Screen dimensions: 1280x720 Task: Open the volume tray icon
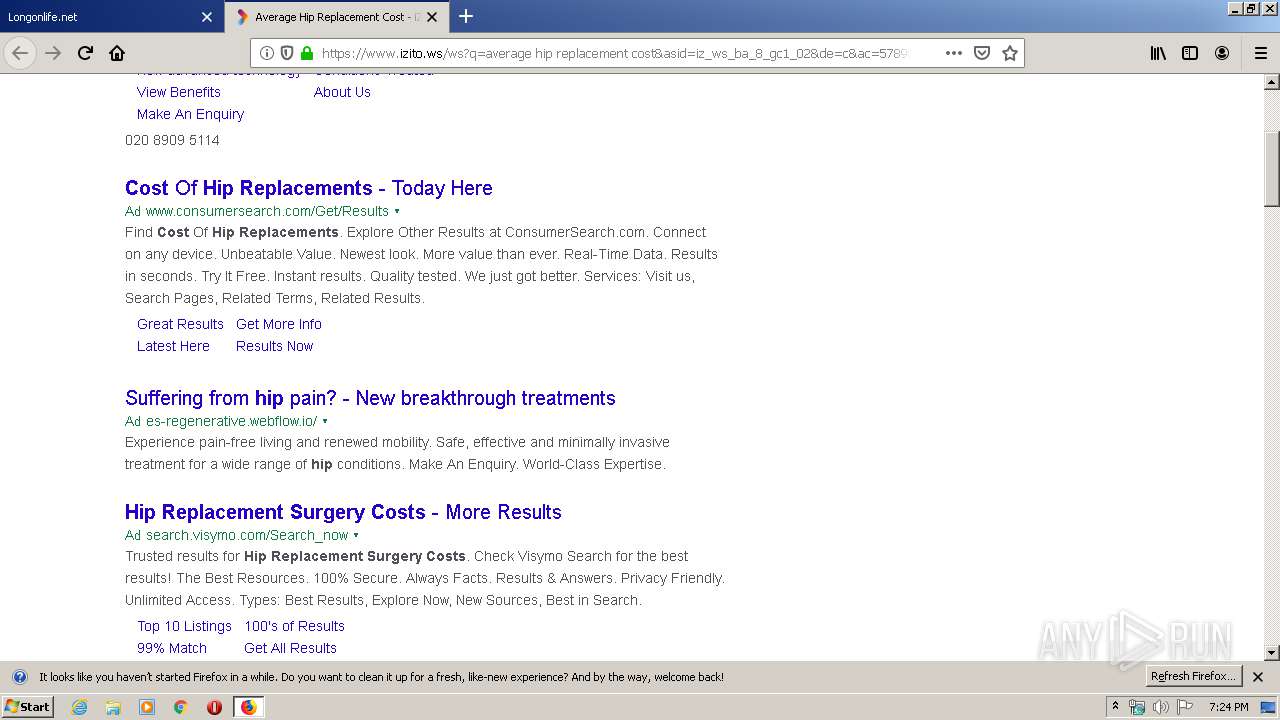(x=1160, y=707)
